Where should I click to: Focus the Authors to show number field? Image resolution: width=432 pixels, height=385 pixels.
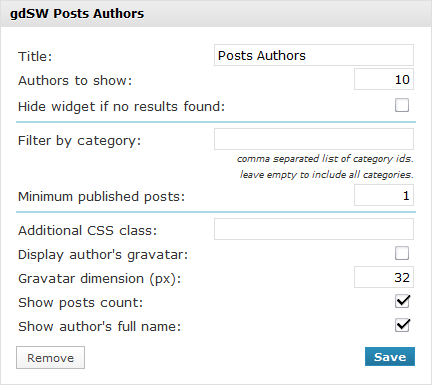click(384, 79)
